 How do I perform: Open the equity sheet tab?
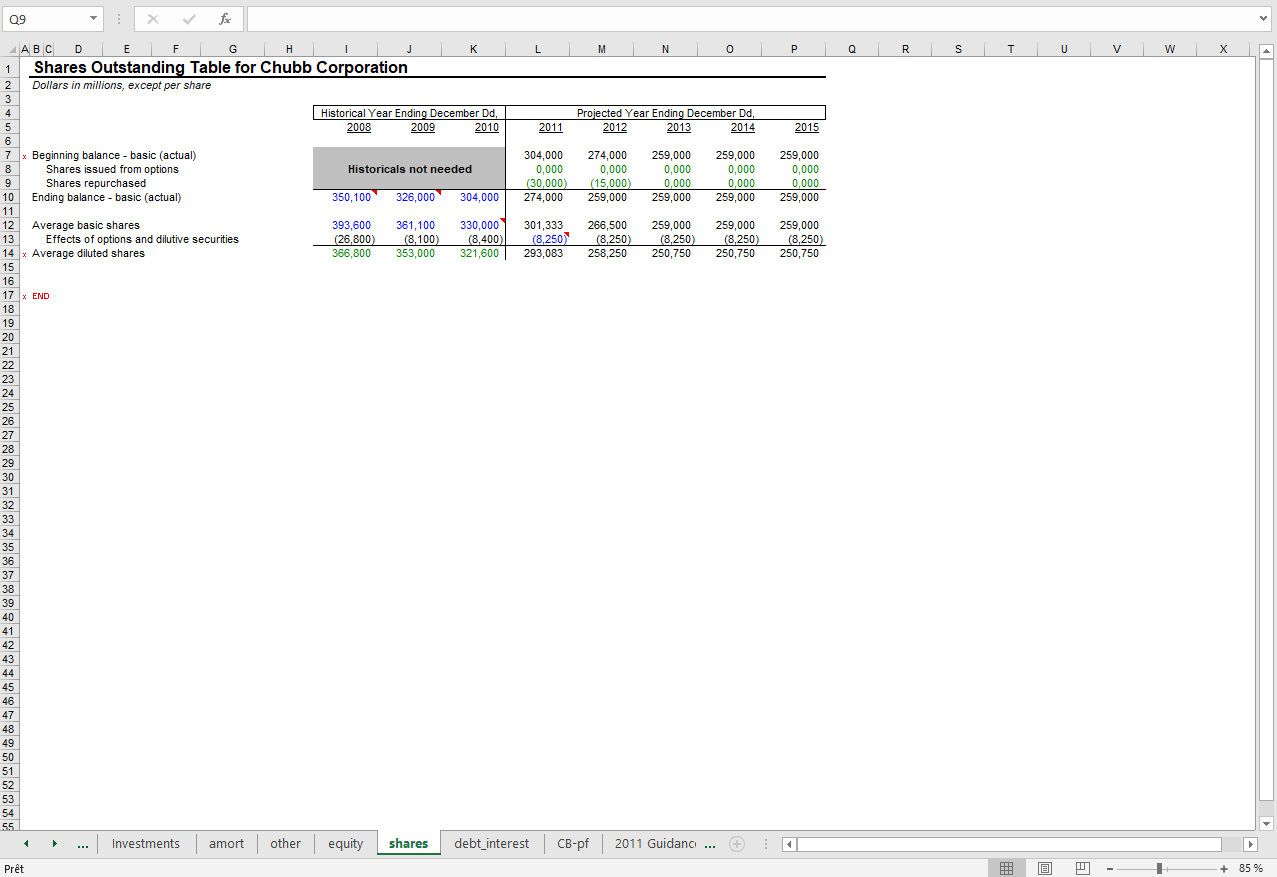[346, 844]
